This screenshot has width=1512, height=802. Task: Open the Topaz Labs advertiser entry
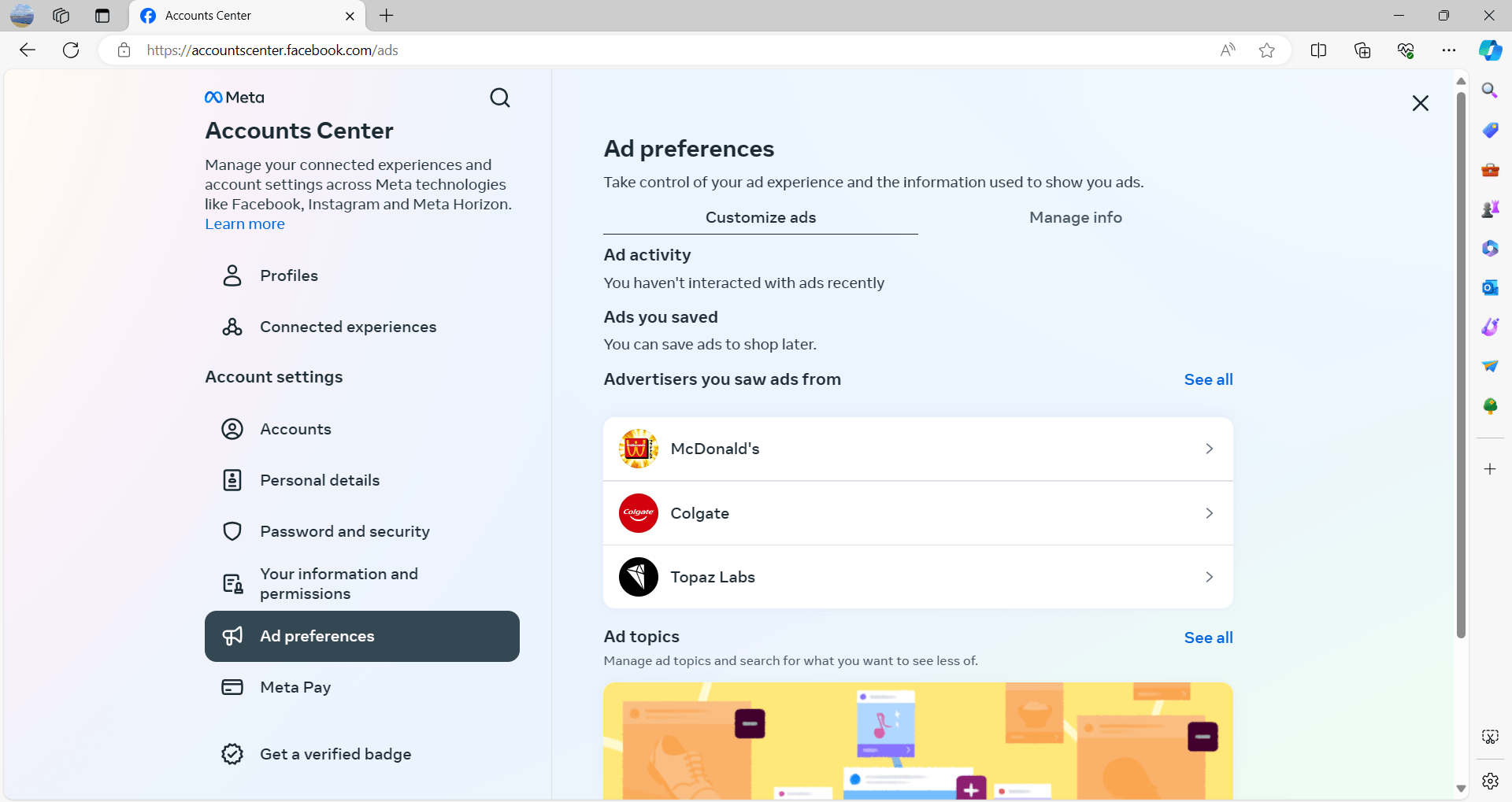click(x=917, y=577)
